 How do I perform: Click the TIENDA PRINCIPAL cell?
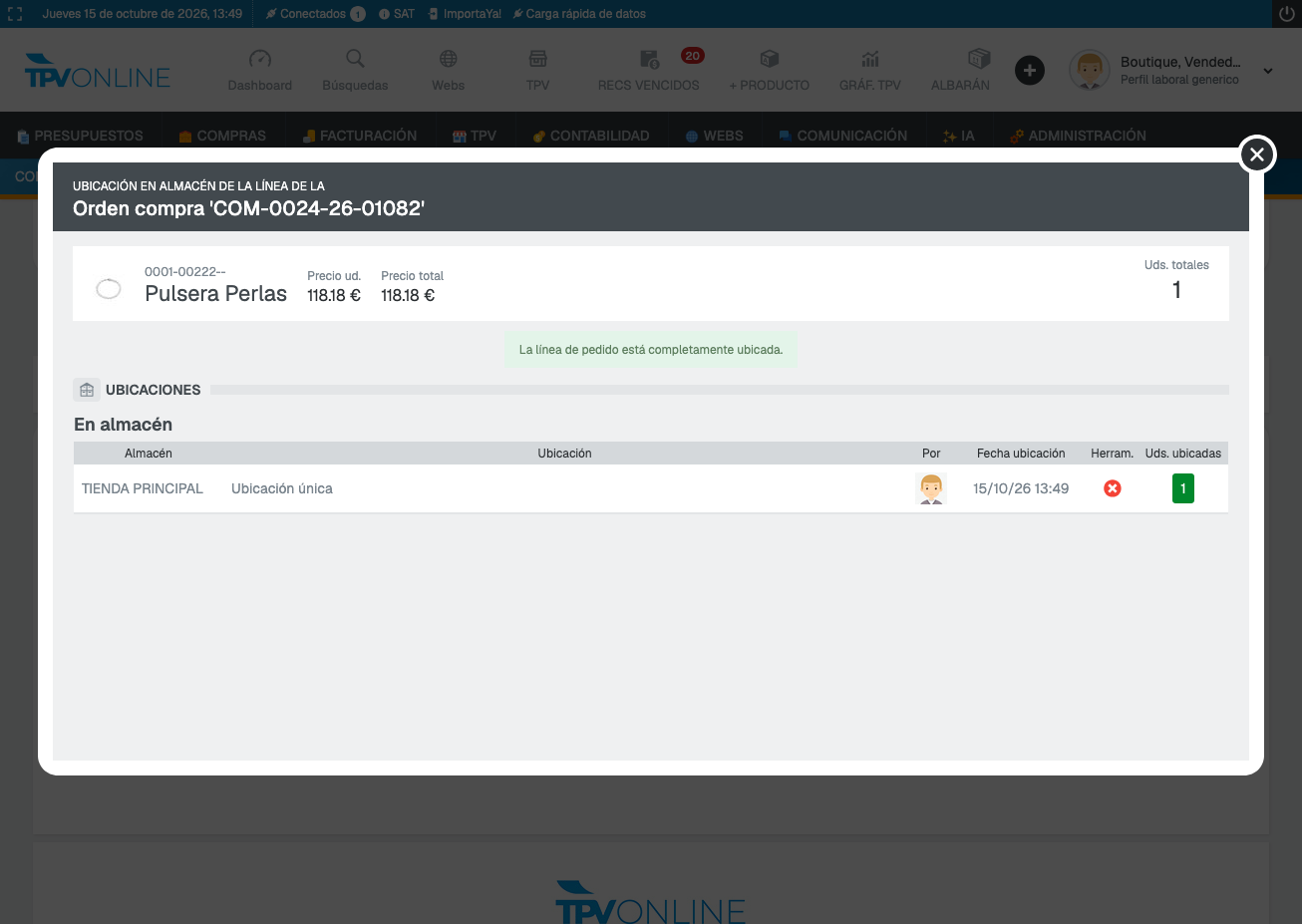click(143, 488)
